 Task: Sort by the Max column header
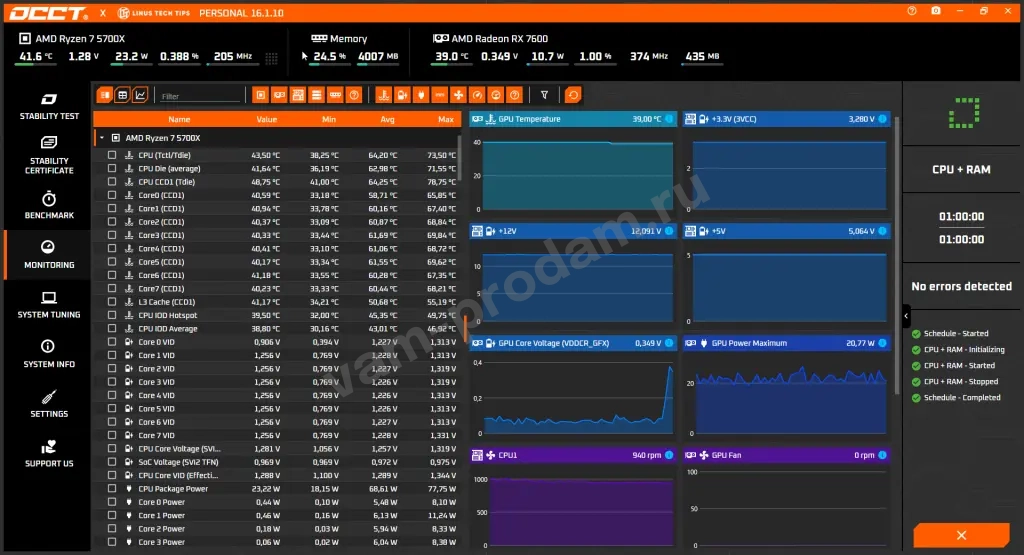click(x=446, y=119)
